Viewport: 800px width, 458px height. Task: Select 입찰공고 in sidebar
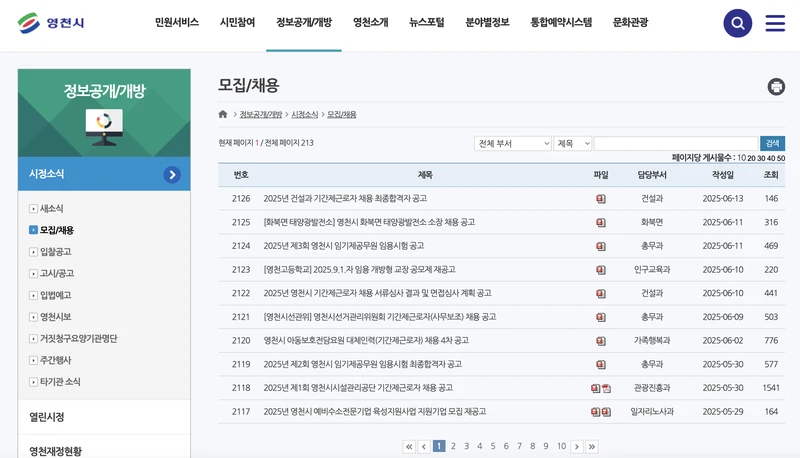[x=56, y=251]
